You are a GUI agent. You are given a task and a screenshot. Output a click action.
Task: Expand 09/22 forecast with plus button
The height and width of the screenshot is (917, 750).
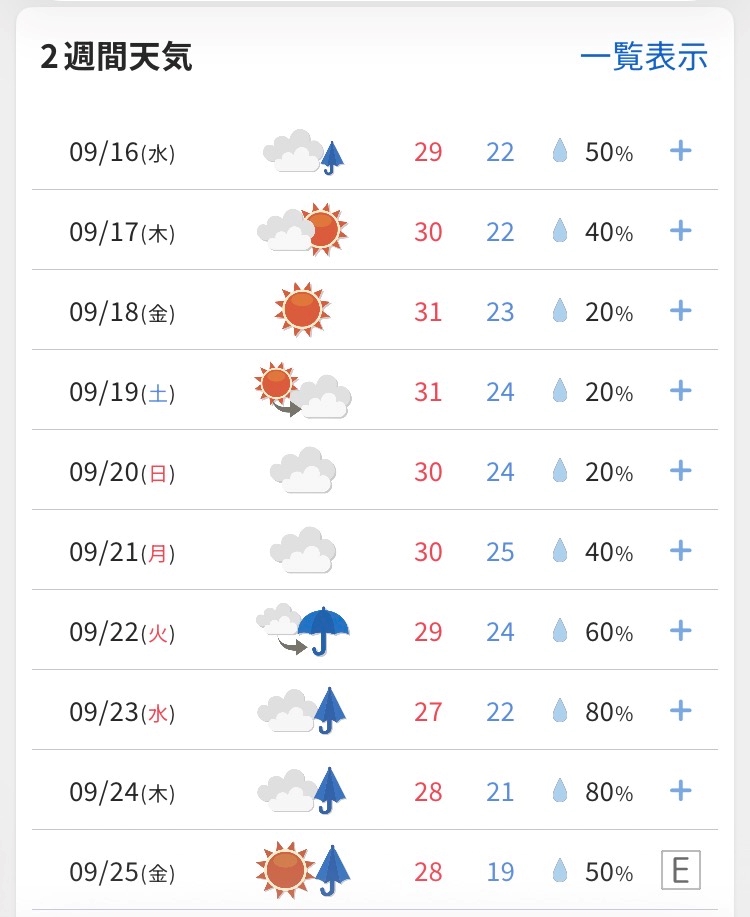(680, 630)
